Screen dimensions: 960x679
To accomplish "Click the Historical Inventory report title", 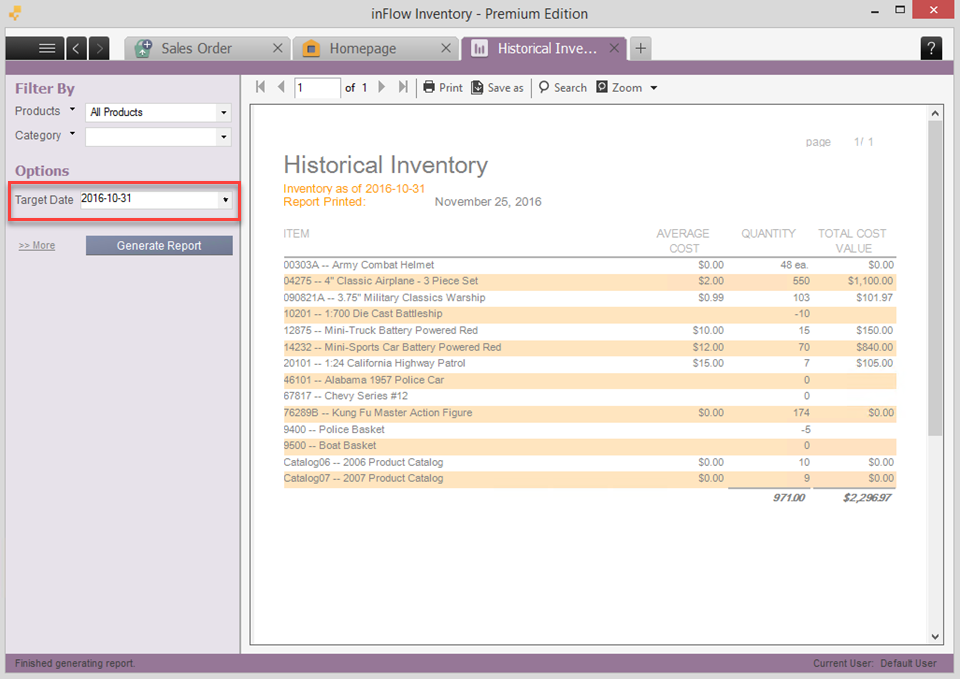I will pos(386,165).
